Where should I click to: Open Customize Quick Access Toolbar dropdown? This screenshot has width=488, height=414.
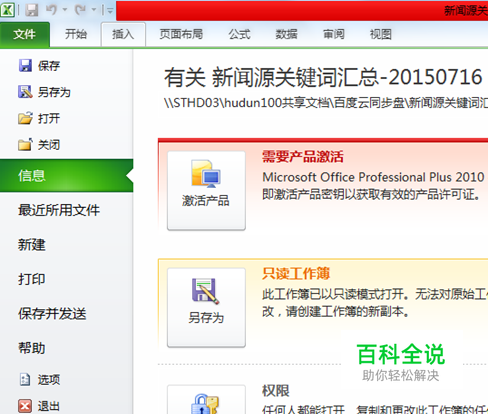point(109,11)
